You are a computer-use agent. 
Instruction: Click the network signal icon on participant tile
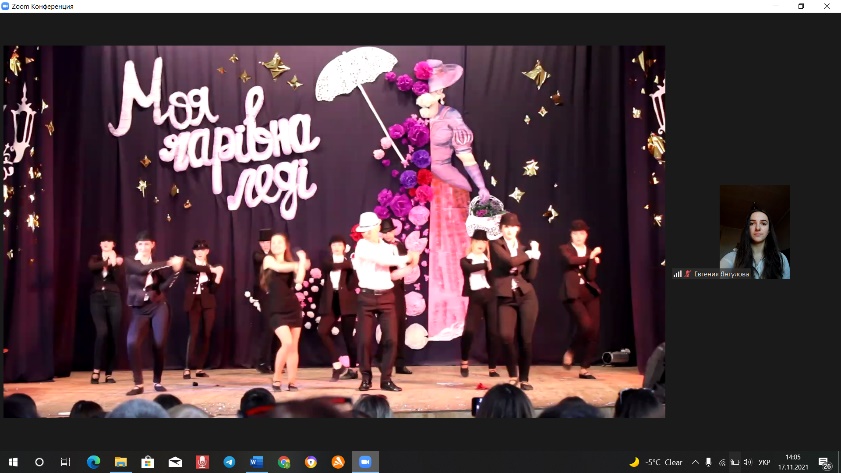point(677,273)
